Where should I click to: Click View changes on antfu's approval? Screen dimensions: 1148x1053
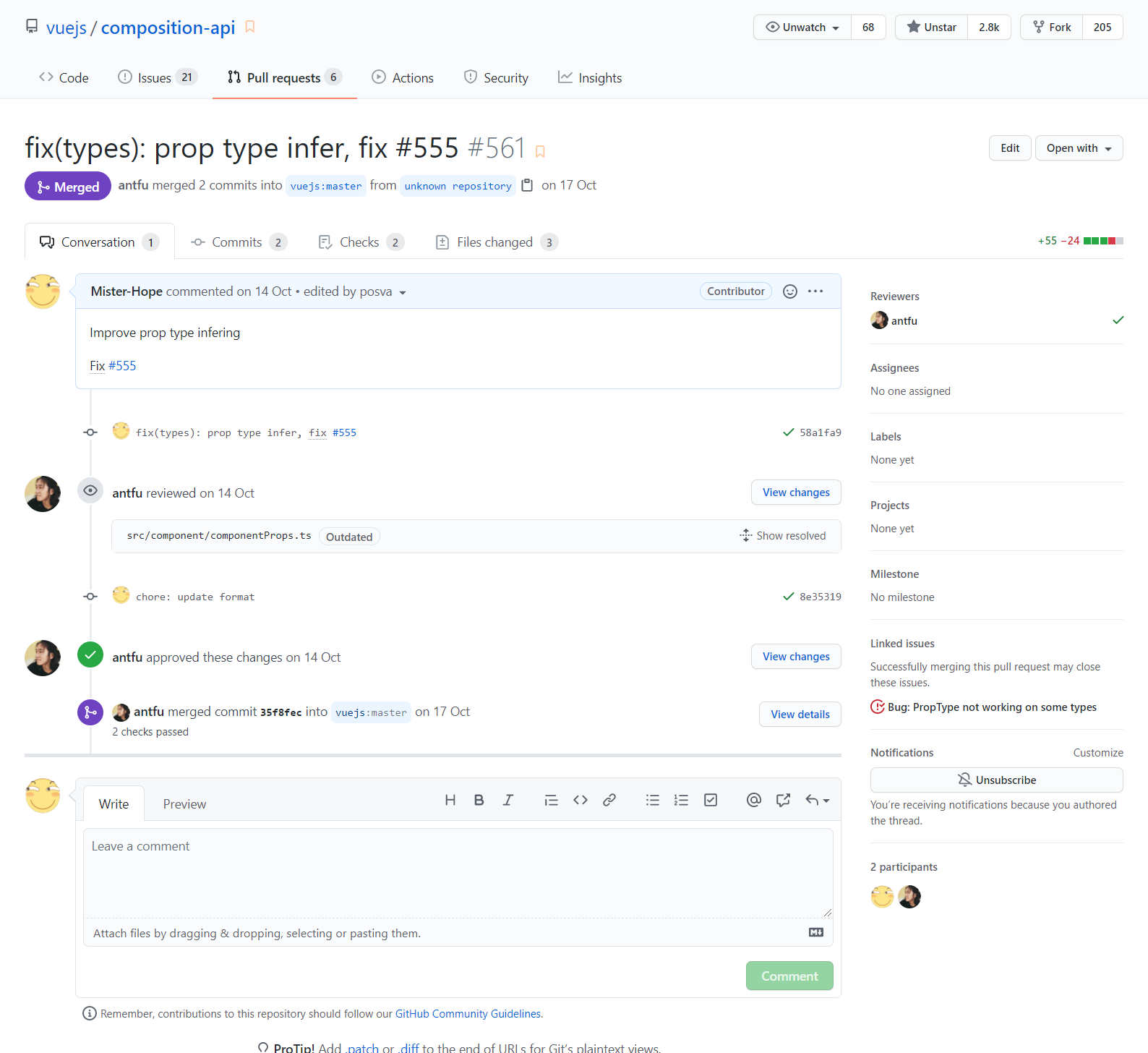[x=796, y=657]
